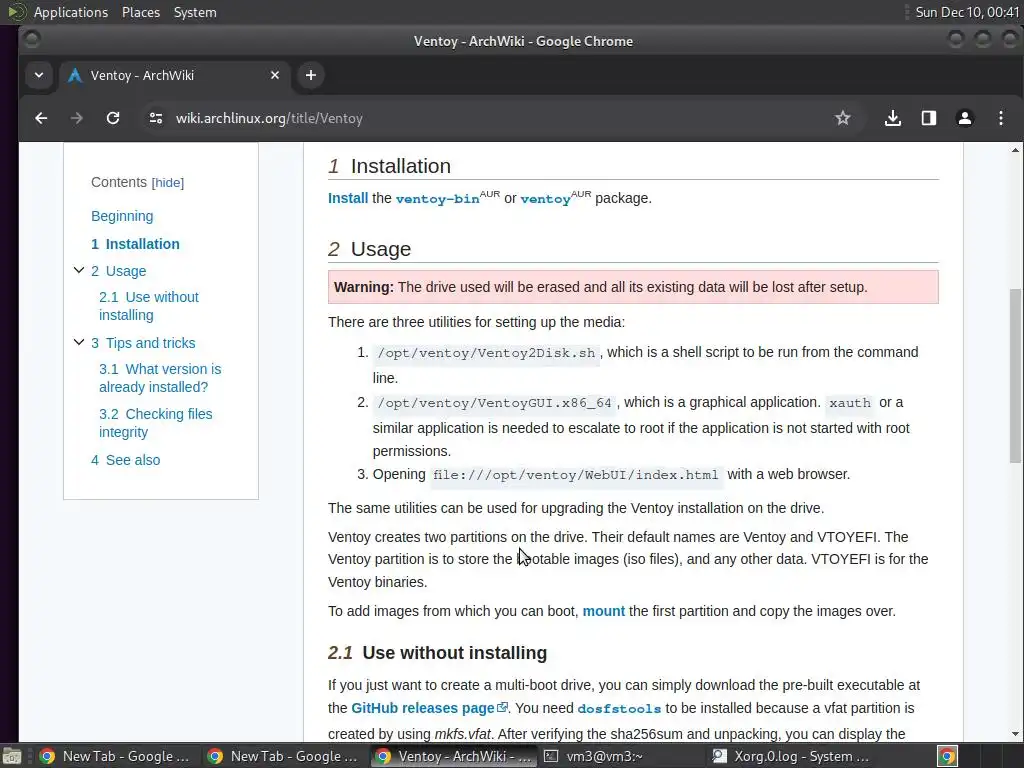Click the scrollbar up arrow

click(x=1015, y=150)
